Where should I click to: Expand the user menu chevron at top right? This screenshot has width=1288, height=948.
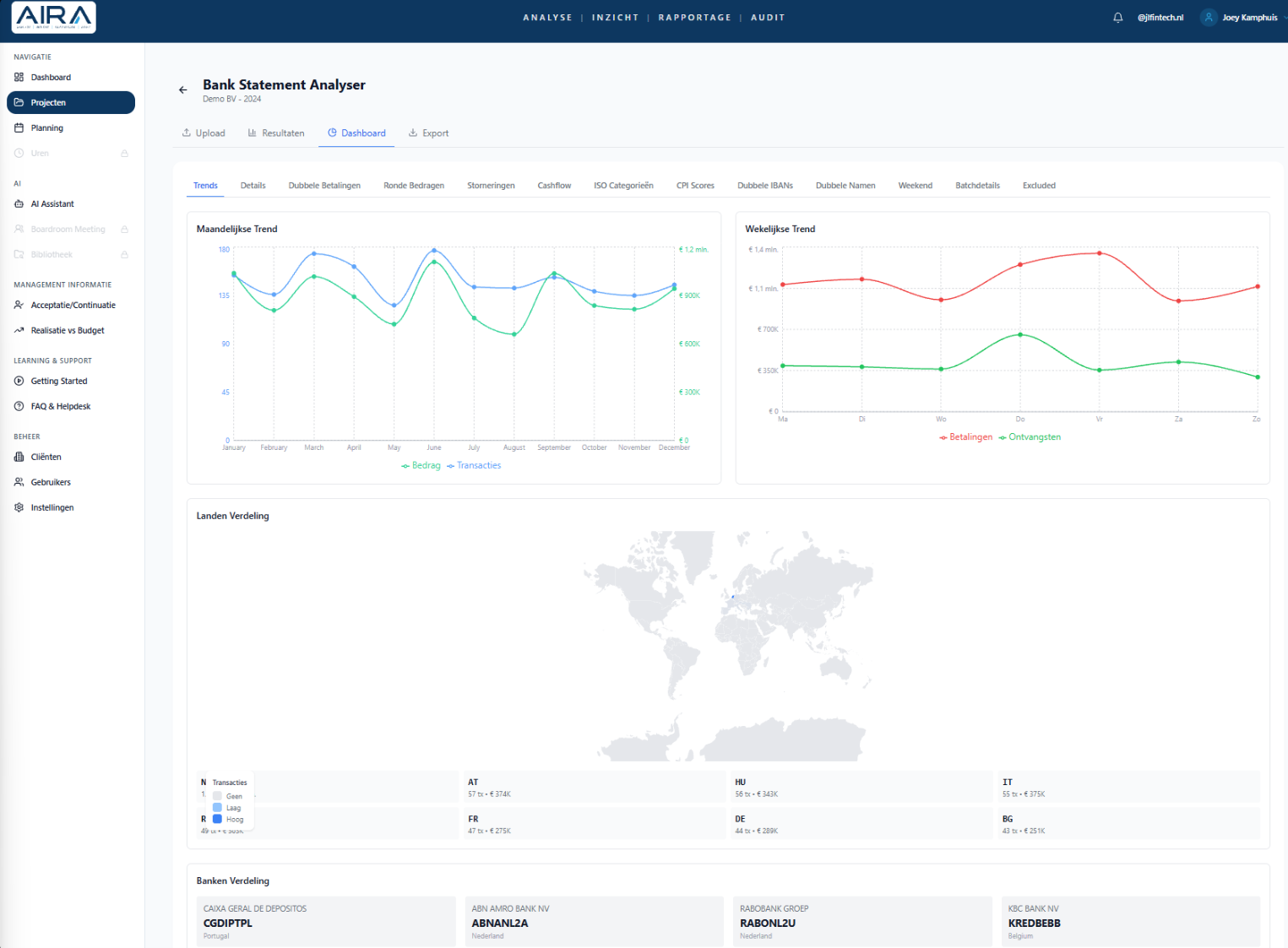point(1284,18)
